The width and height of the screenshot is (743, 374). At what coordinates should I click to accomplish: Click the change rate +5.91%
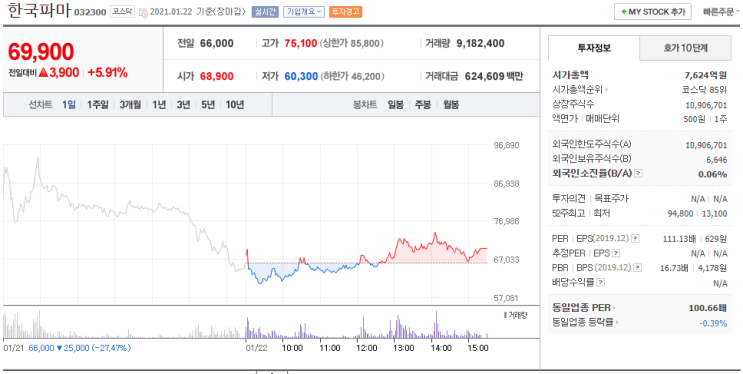coord(108,73)
